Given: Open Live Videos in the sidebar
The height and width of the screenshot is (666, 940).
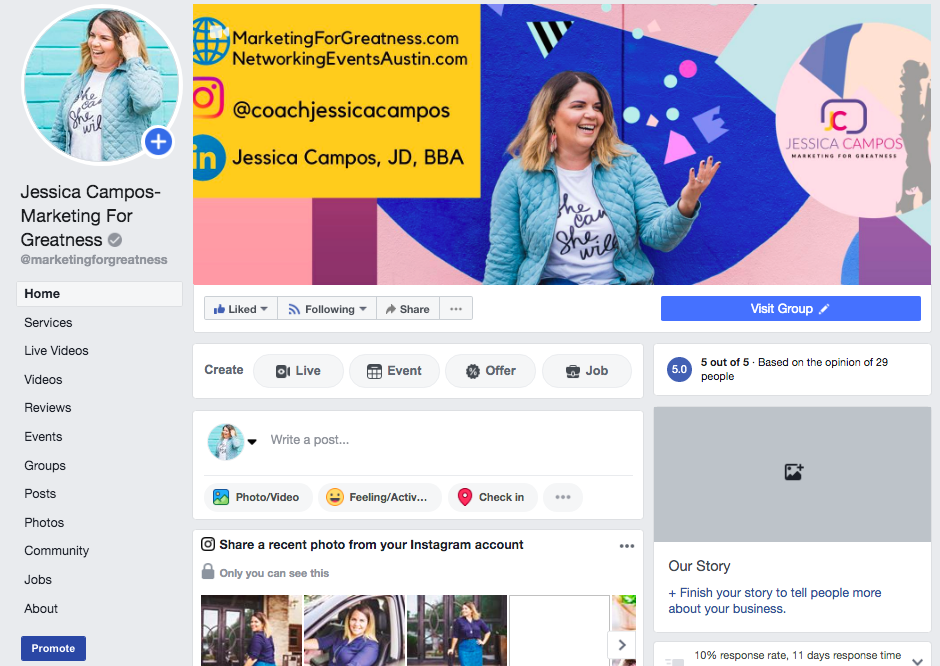Looking at the screenshot, I should pyautogui.click(x=56, y=351).
